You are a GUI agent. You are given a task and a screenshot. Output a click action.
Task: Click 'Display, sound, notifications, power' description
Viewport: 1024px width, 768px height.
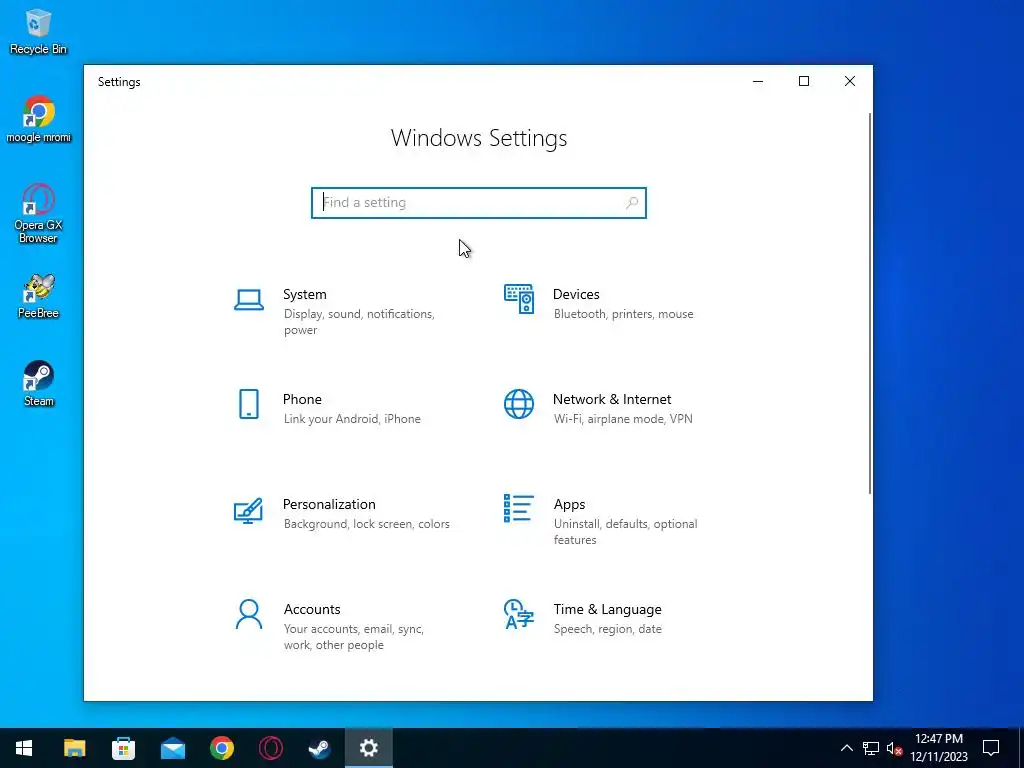pyautogui.click(x=359, y=322)
